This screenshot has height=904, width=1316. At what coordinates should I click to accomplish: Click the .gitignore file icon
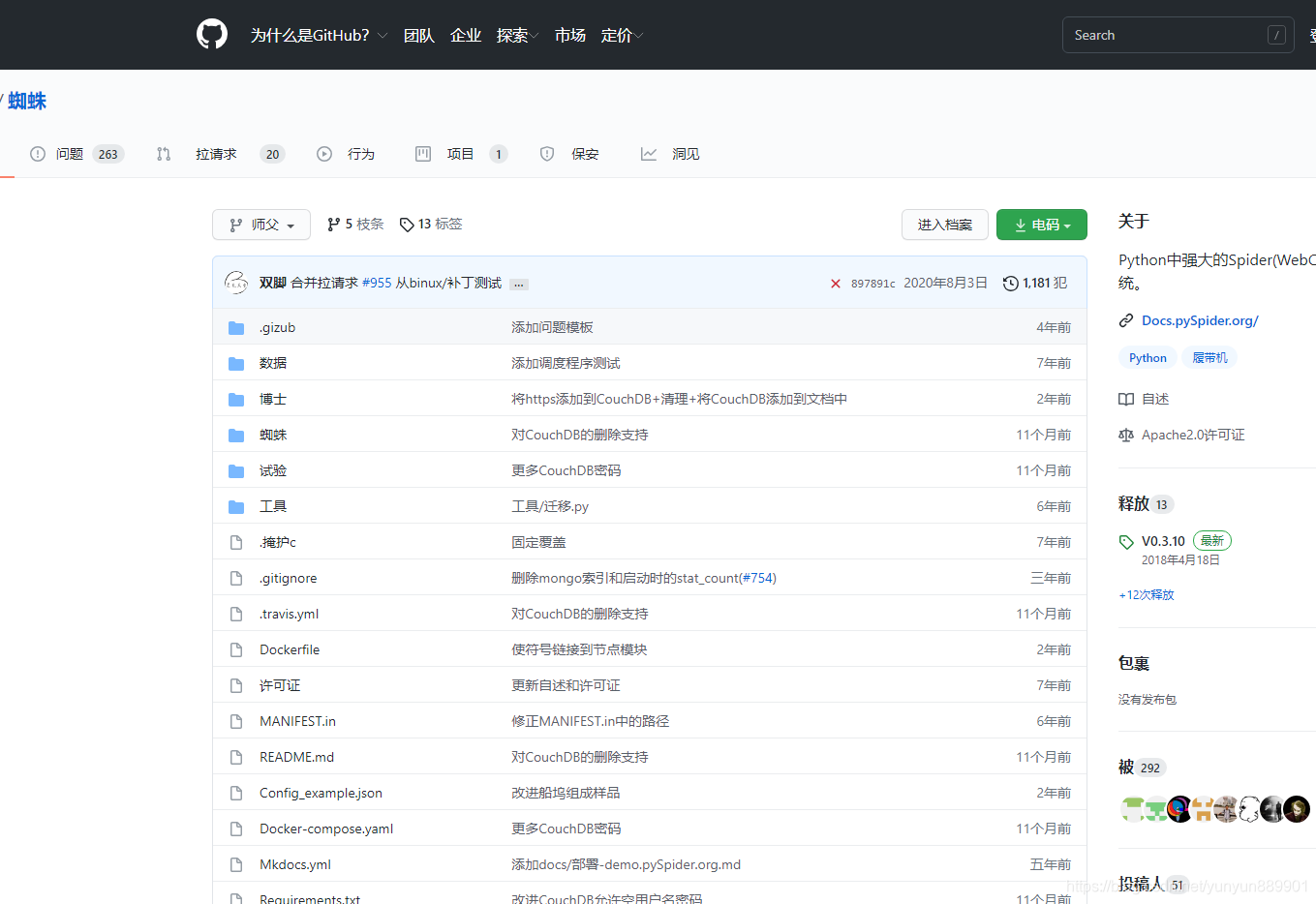coord(236,579)
